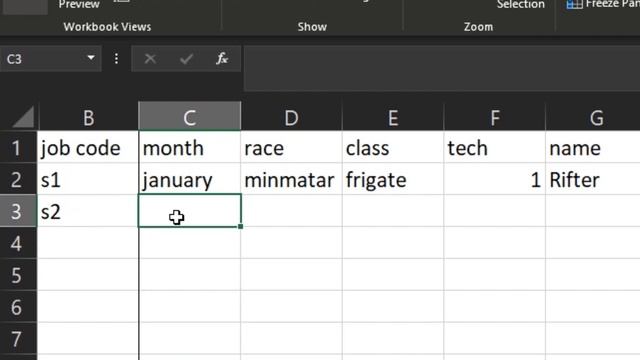This screenshot has height=360, width=640.
Task: Click the cell with value 1
Action: pyautogui.click(x=495, y=179)
